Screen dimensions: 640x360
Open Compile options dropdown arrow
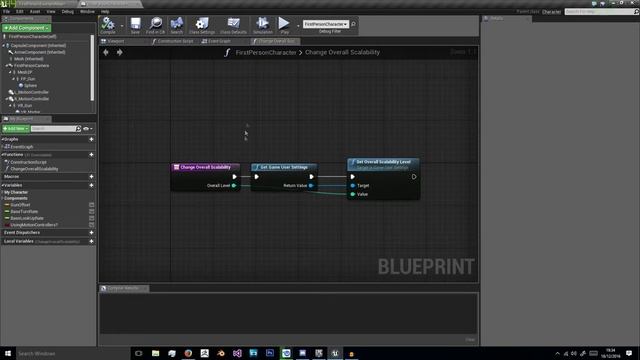tap(122, 26)
